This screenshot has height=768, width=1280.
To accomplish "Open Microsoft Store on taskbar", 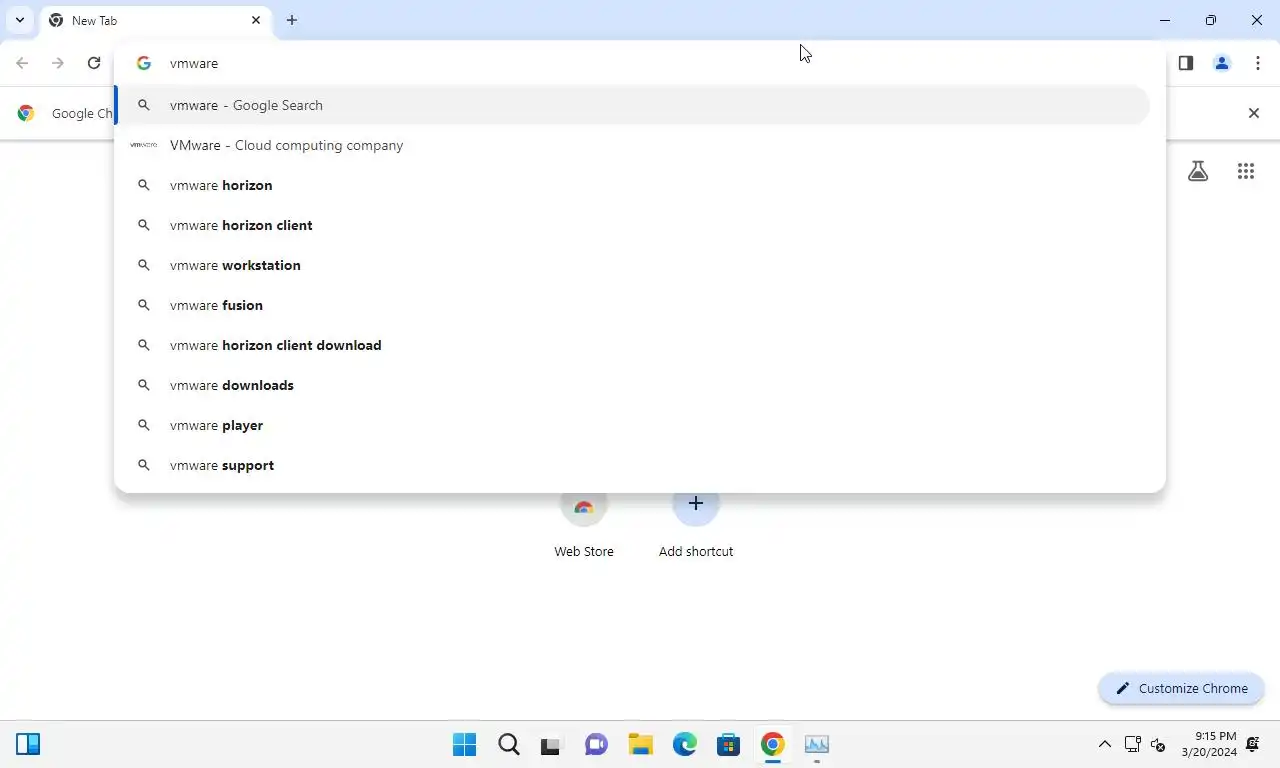I will point(729,744).
